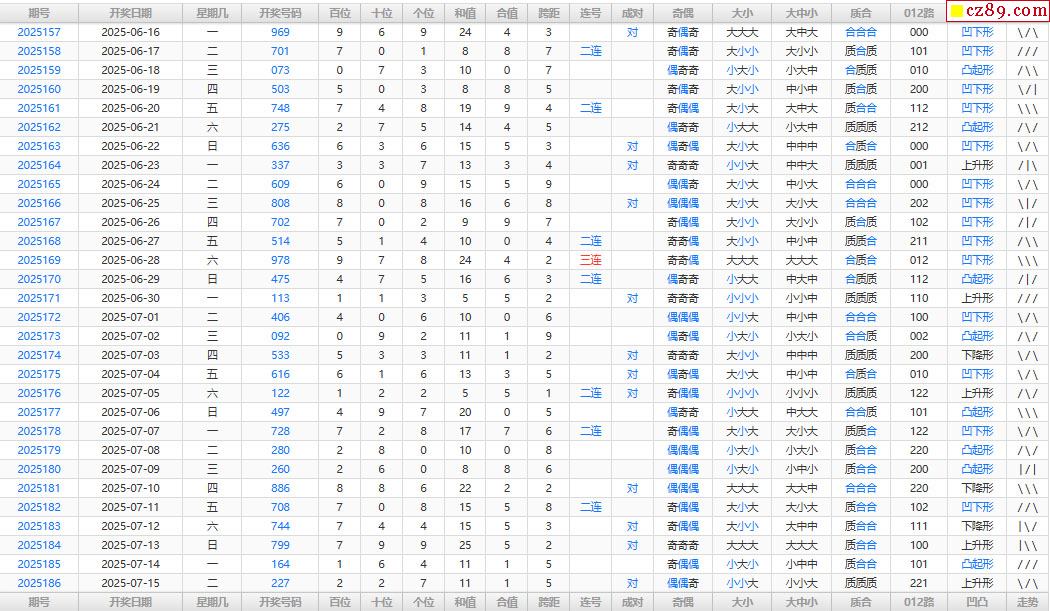Click winning number 748
Image resolution: width=1050 pixels, height=611 pixels.
(280, 108)
